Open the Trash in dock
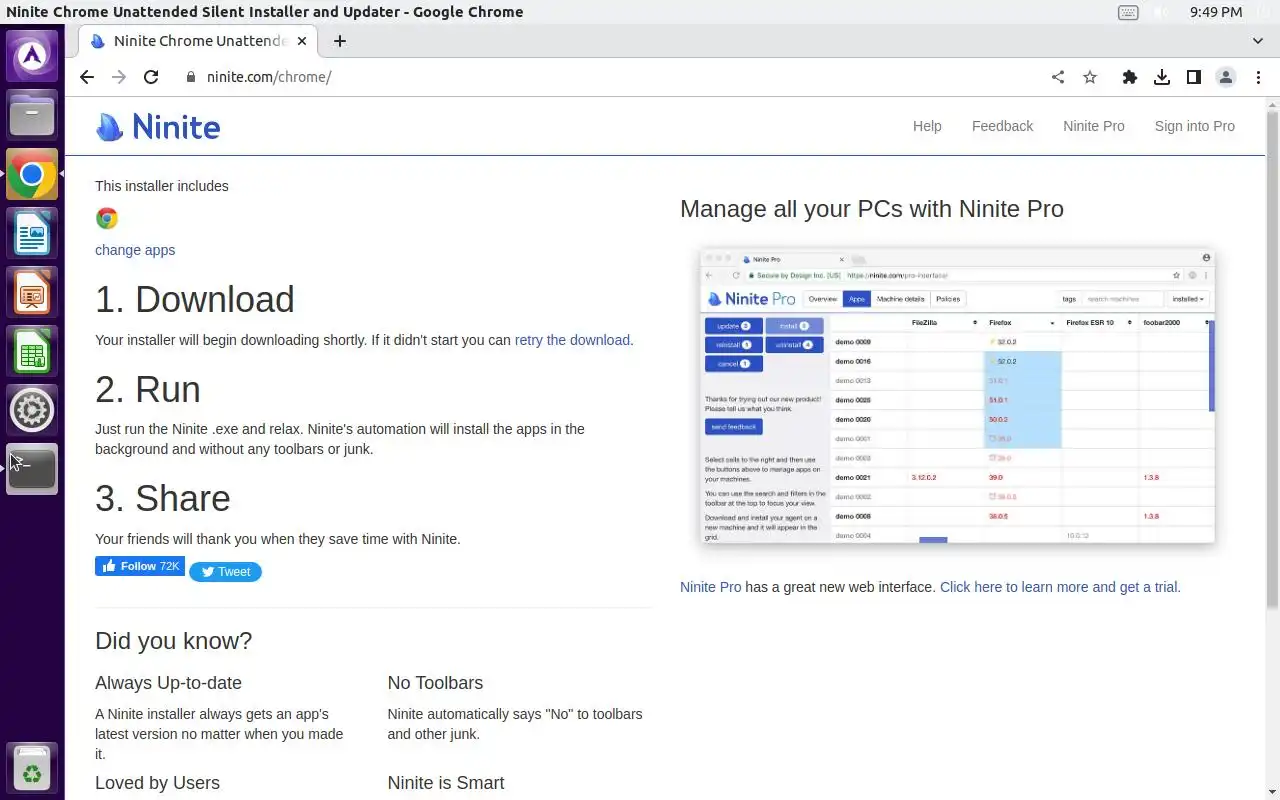The width and height of the screenshot is (1280, 800). click(x=32, y=770)
